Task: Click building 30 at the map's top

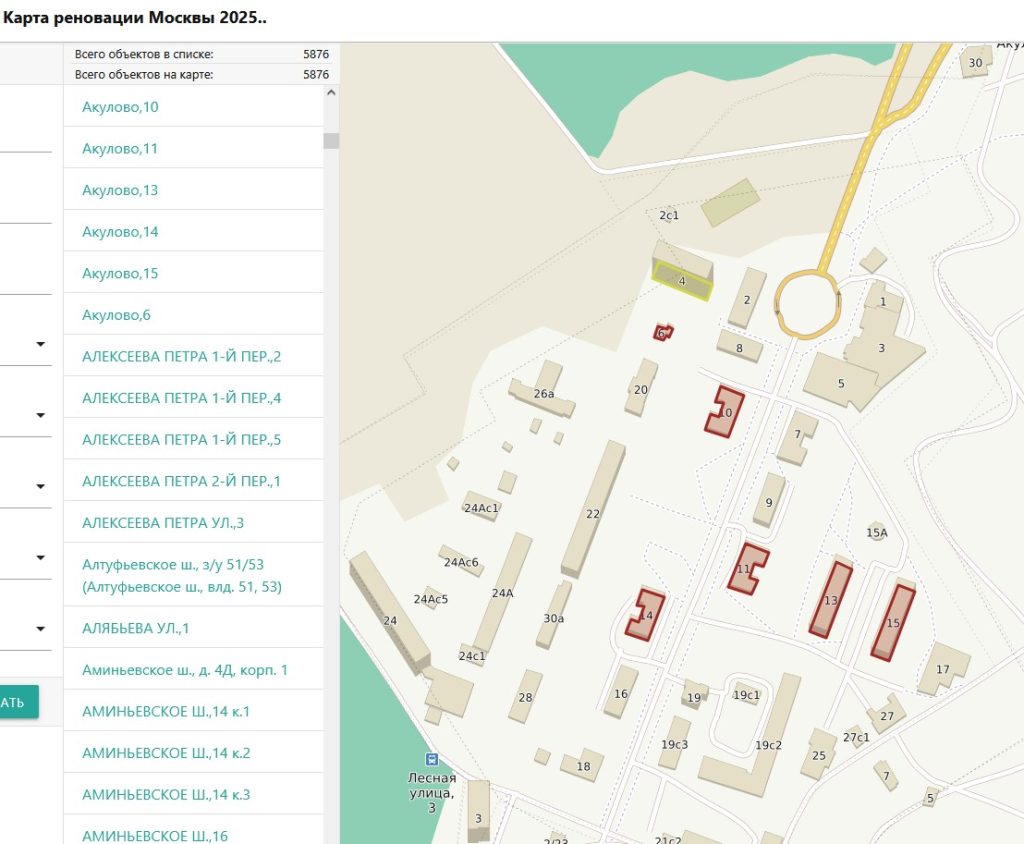Action: coord(976,62)
